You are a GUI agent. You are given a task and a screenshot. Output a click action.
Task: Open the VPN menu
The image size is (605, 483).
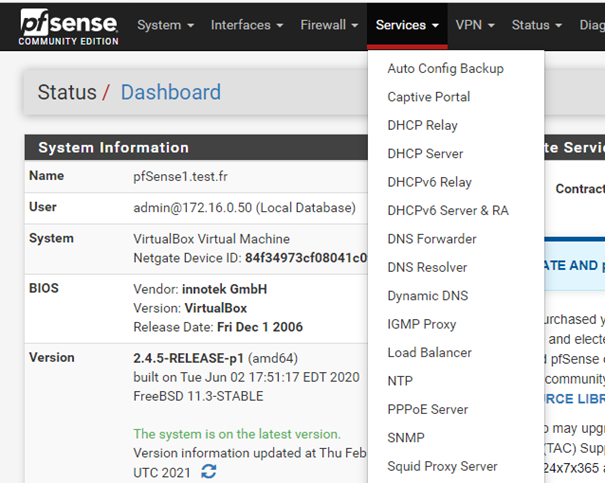(x=475, y=25)
